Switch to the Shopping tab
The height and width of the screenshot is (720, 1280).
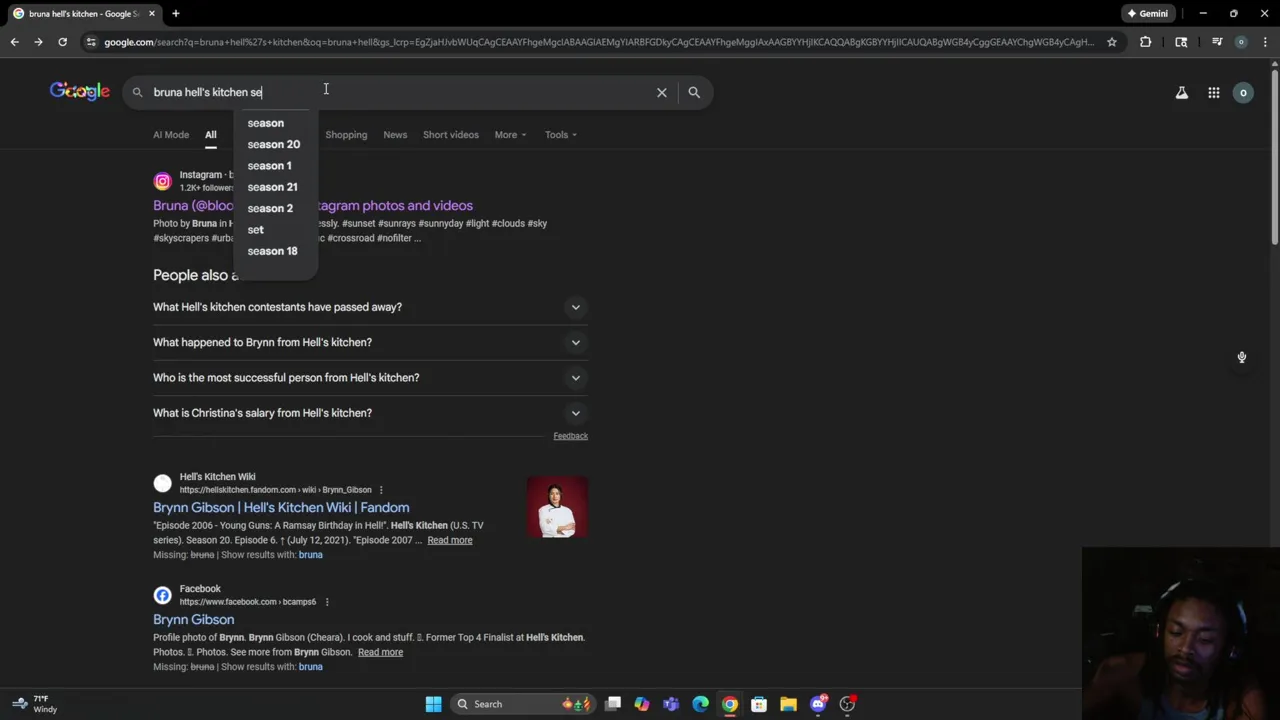pyautogui.click(x=346, y=134)
